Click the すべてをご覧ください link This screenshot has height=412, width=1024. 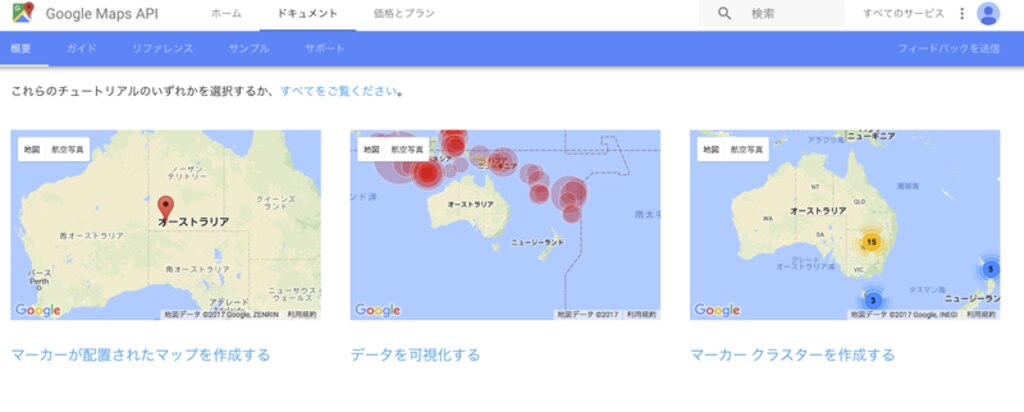coord(339,91)
